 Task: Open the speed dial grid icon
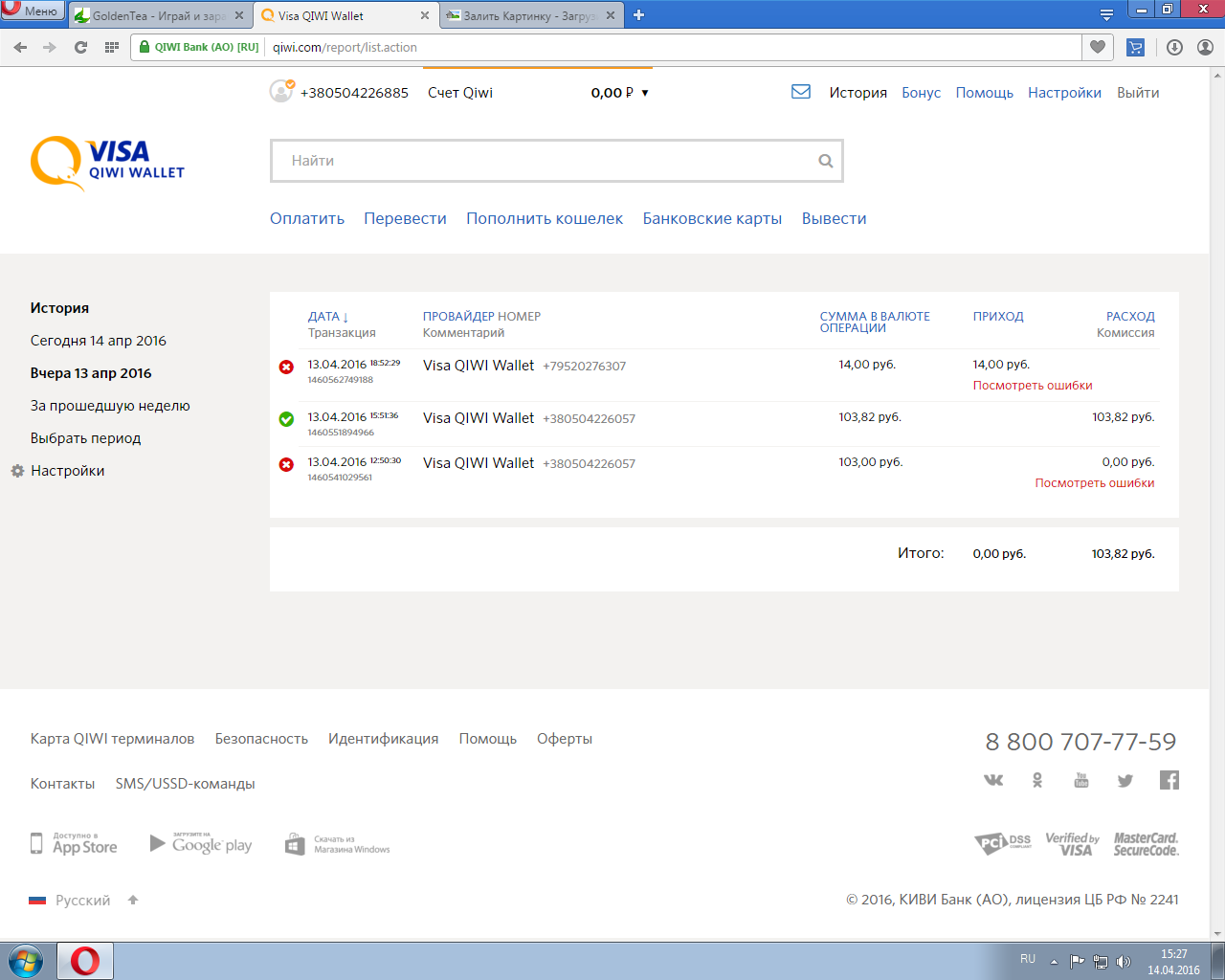(x=111, y=47)
